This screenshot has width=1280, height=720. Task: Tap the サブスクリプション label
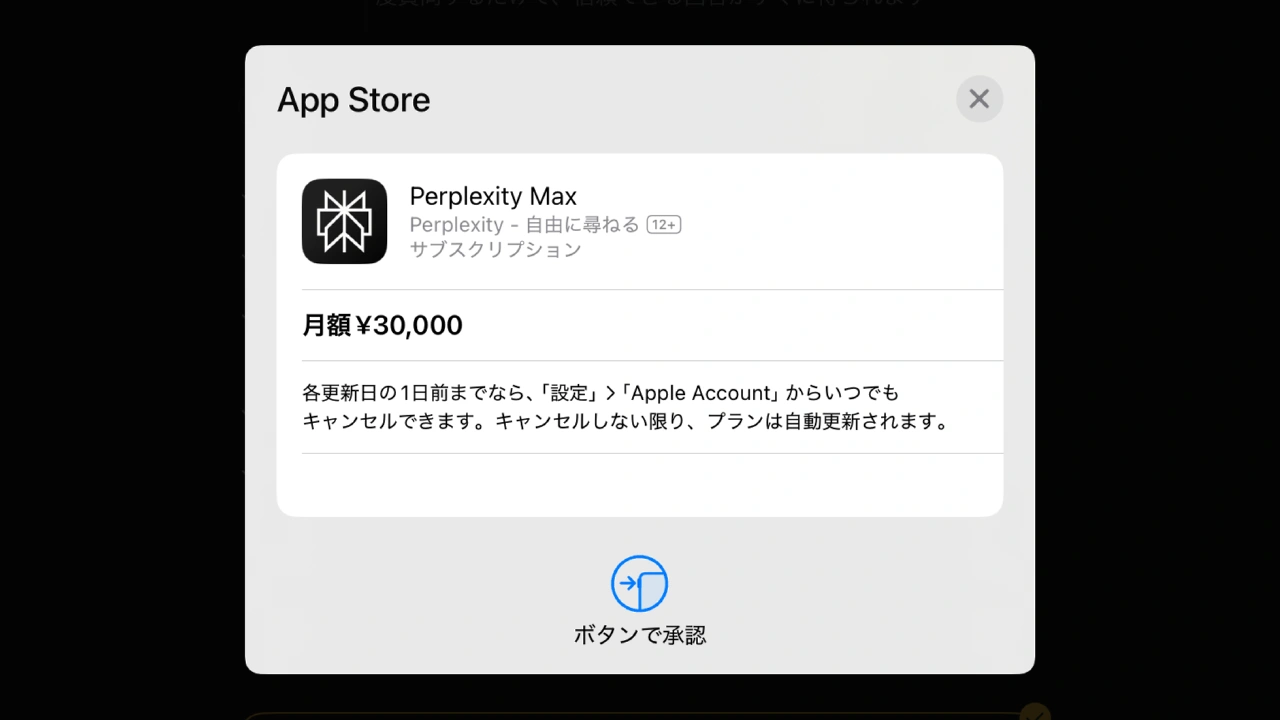coord(496,250)
